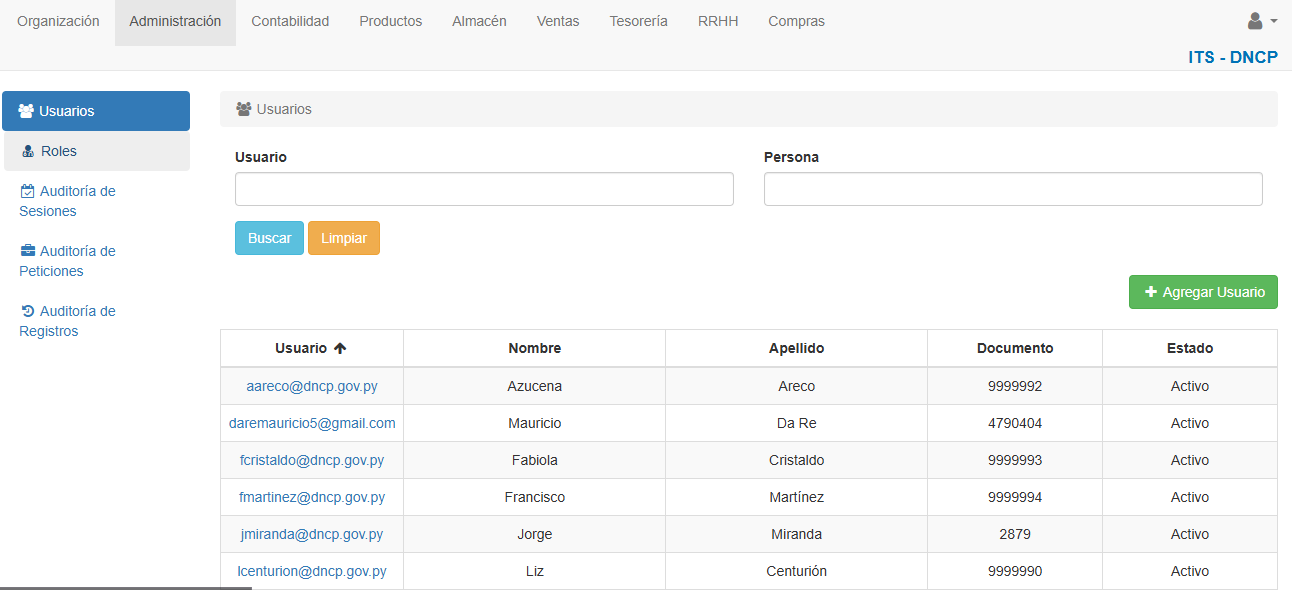Focus the Usuario search input field
Image resolution: width=1292 pixels, height=590 pixels.
pos(484,189)
